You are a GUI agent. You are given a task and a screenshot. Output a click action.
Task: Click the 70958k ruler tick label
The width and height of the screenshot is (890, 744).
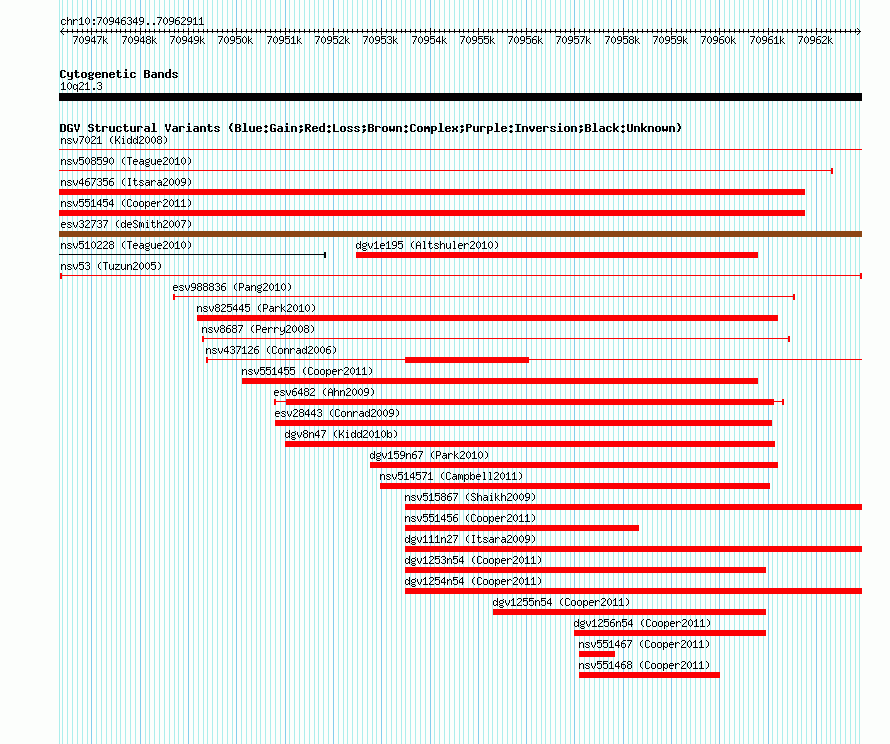click(x=622, y=40)
